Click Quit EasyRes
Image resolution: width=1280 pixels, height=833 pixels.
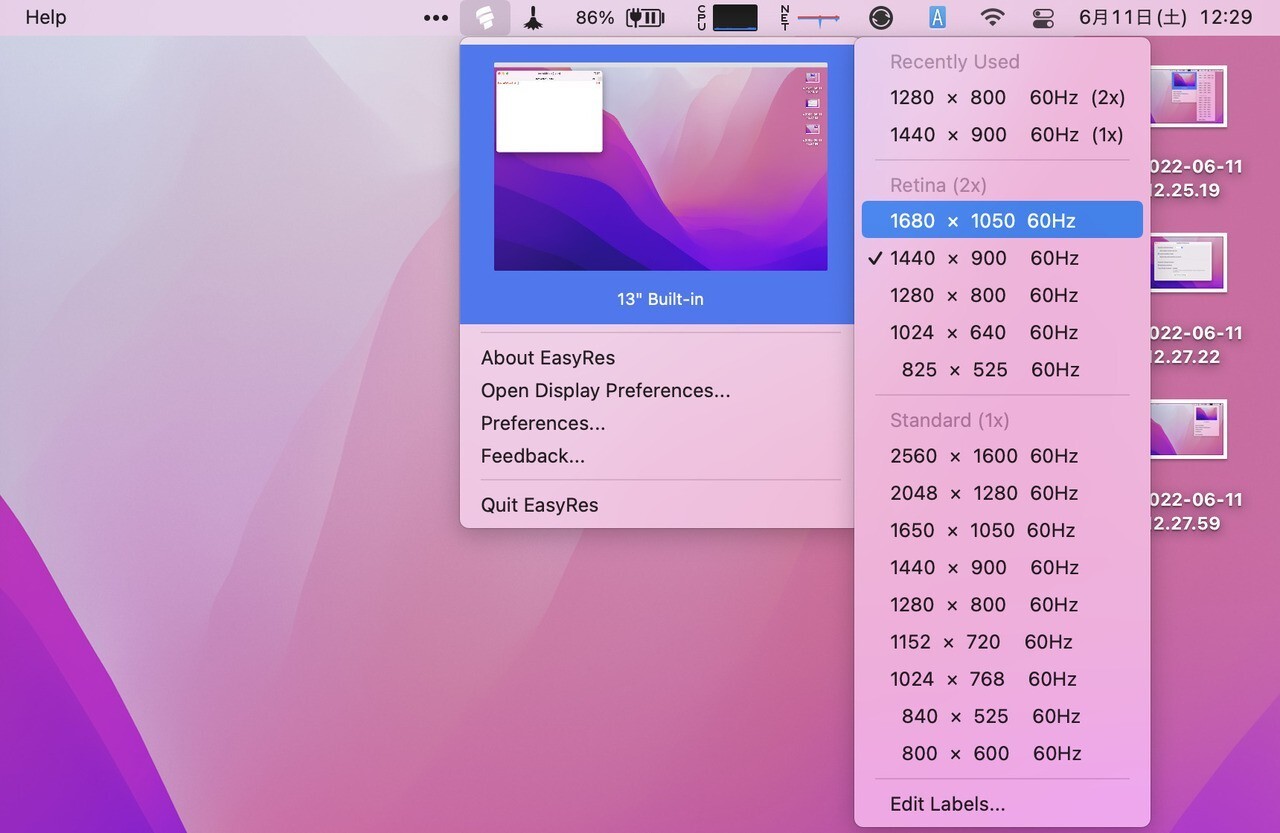(539, 505)
